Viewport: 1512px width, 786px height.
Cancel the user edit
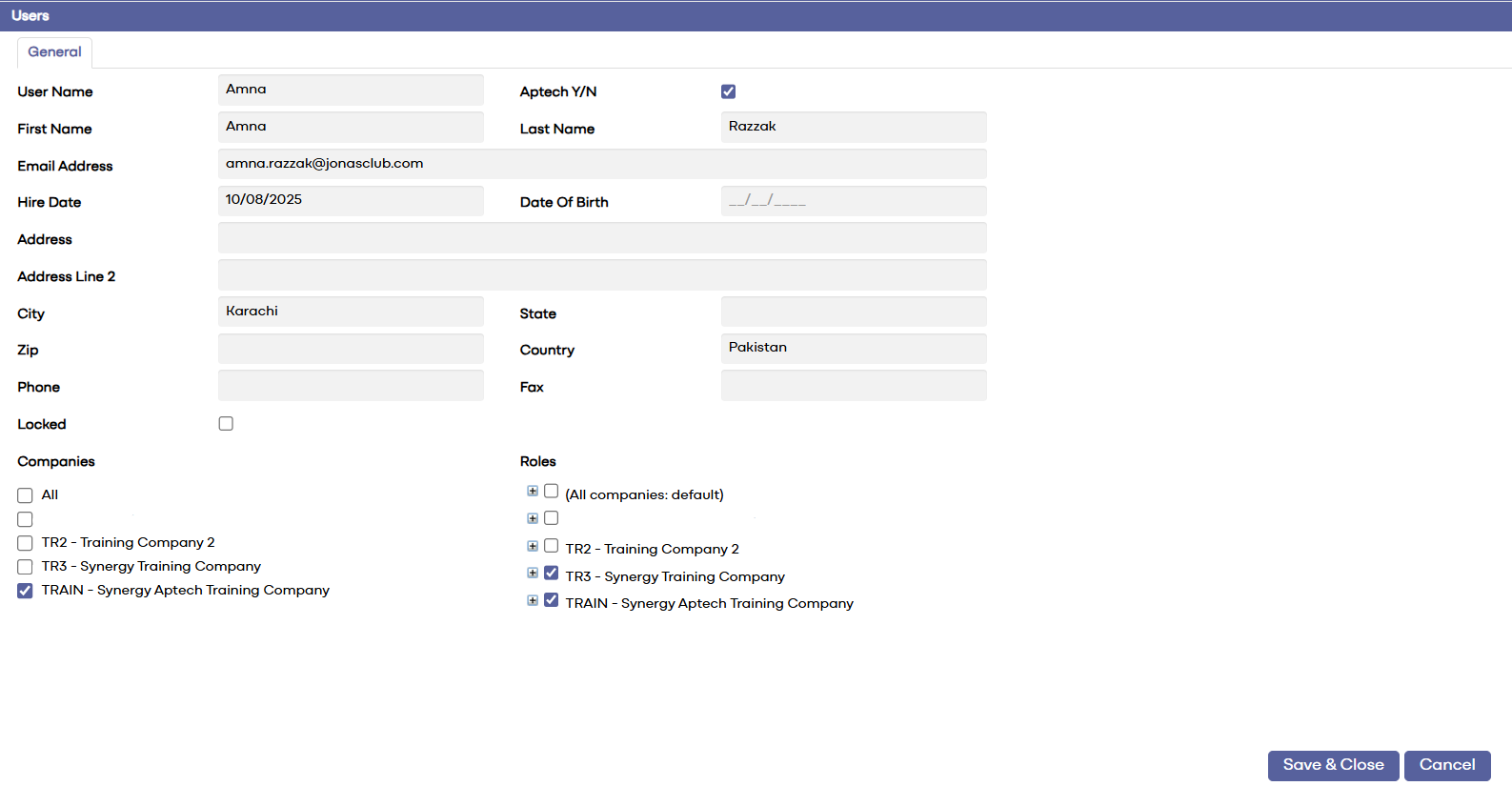[x=1447, y=765]
